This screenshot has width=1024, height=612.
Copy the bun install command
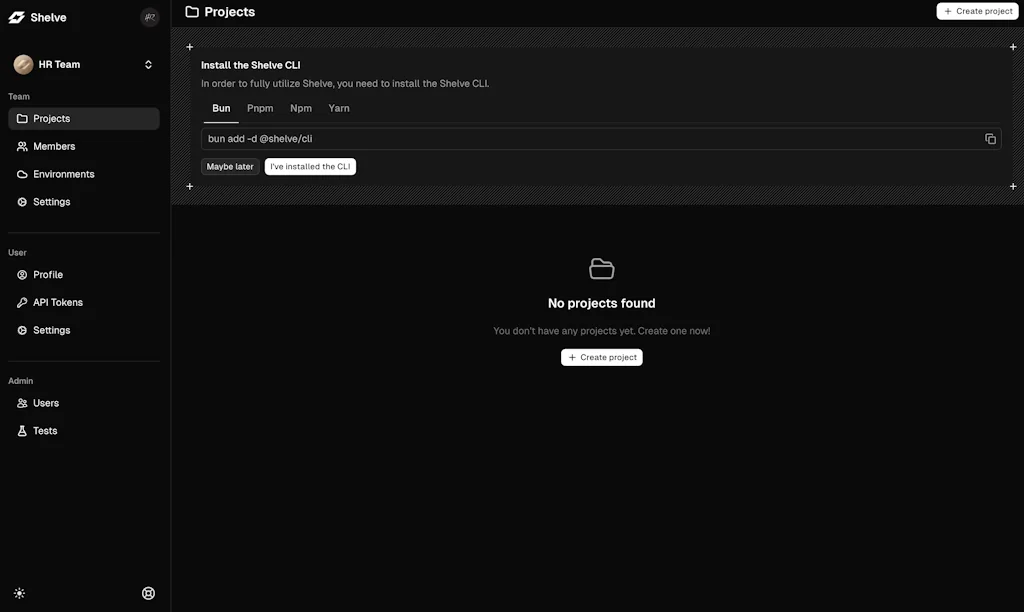[x=990, y=139]
